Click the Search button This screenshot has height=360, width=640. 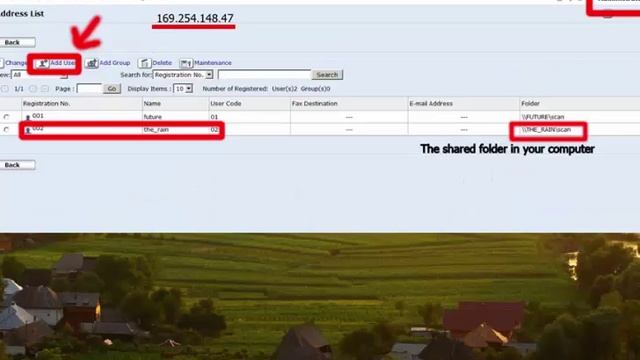coord(327,75)
